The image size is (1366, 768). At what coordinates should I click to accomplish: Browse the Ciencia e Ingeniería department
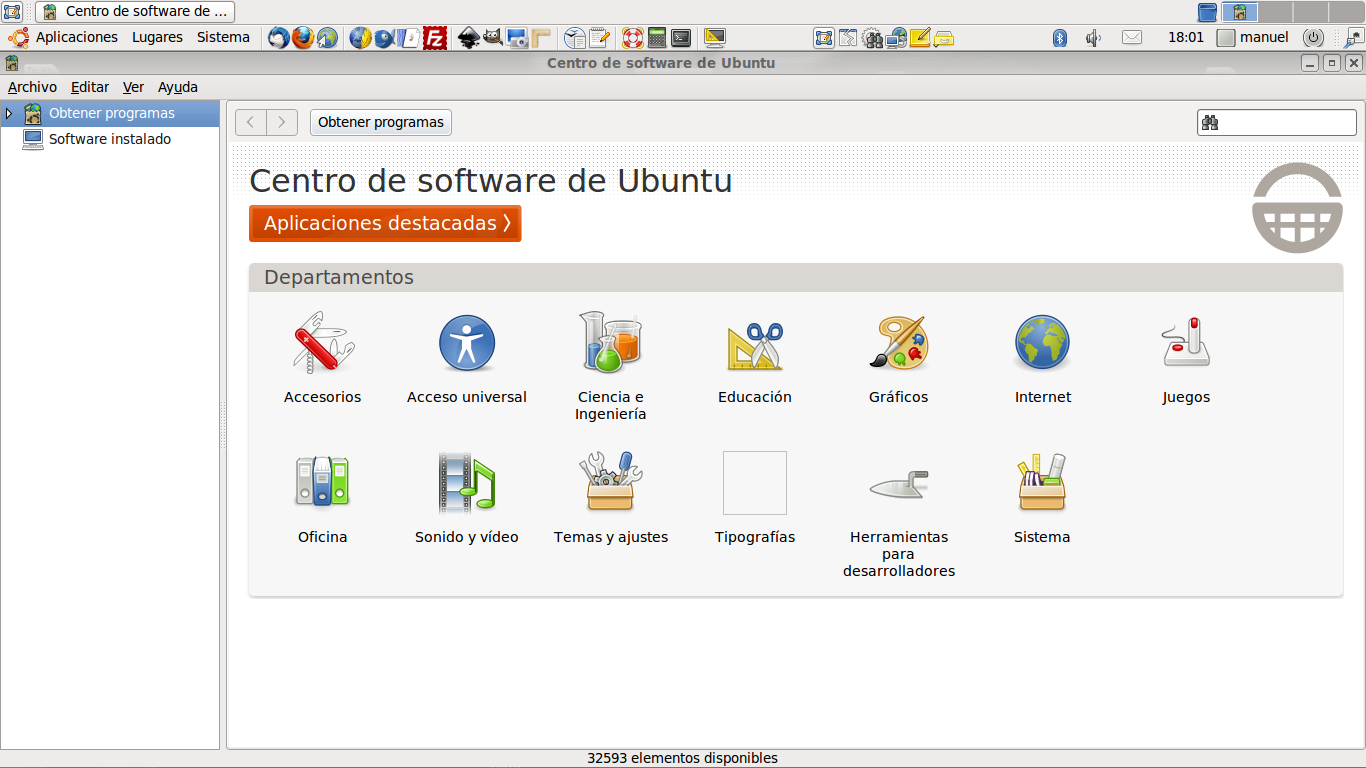click(610, 343)
